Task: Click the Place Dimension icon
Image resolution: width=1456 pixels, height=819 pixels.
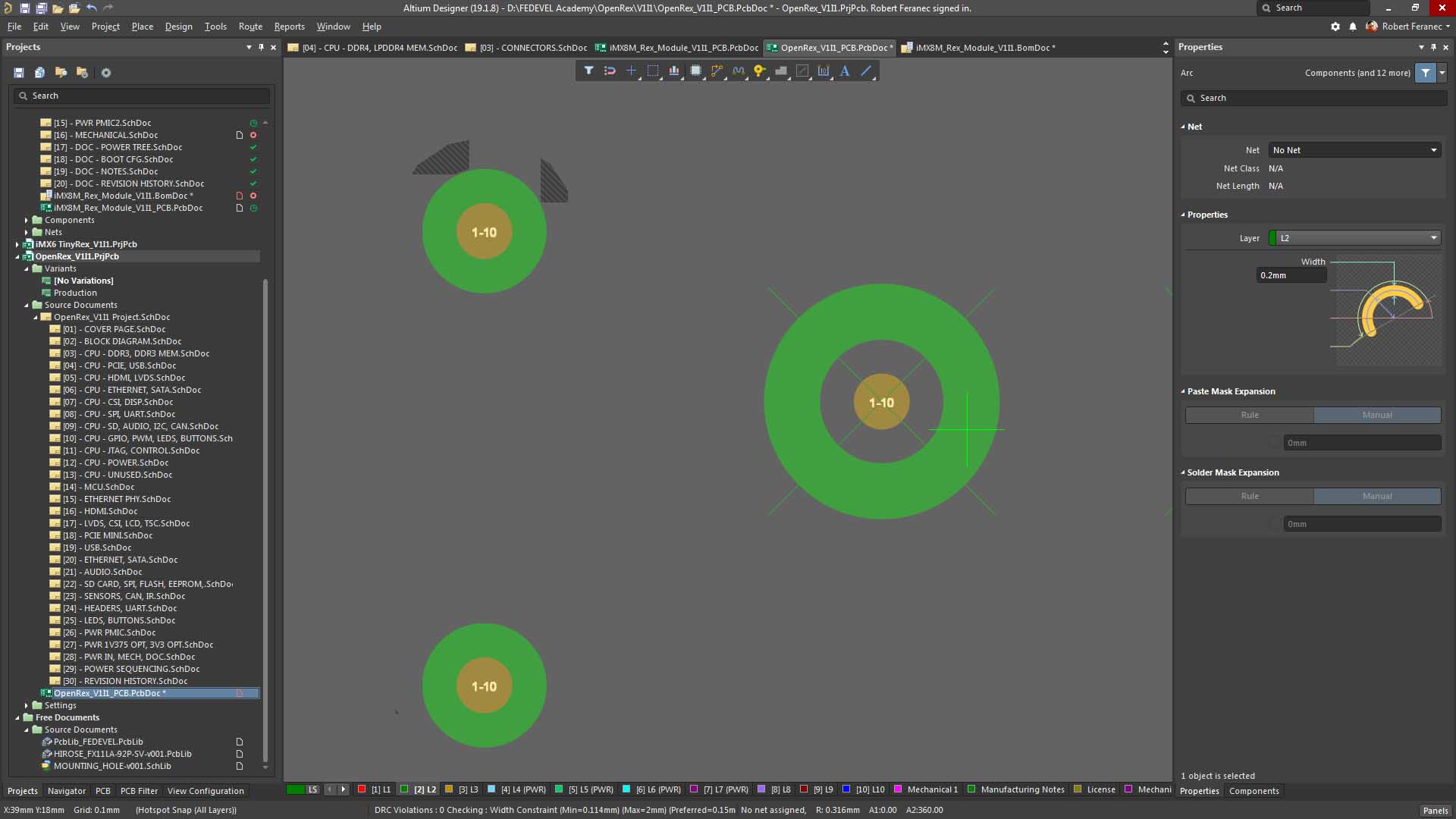Action: click(824, 71)
